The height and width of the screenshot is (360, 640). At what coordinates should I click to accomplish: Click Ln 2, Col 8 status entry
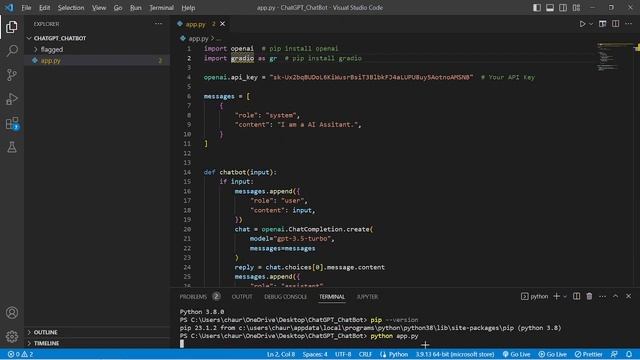pyautogui.click(x=281, y=354)
